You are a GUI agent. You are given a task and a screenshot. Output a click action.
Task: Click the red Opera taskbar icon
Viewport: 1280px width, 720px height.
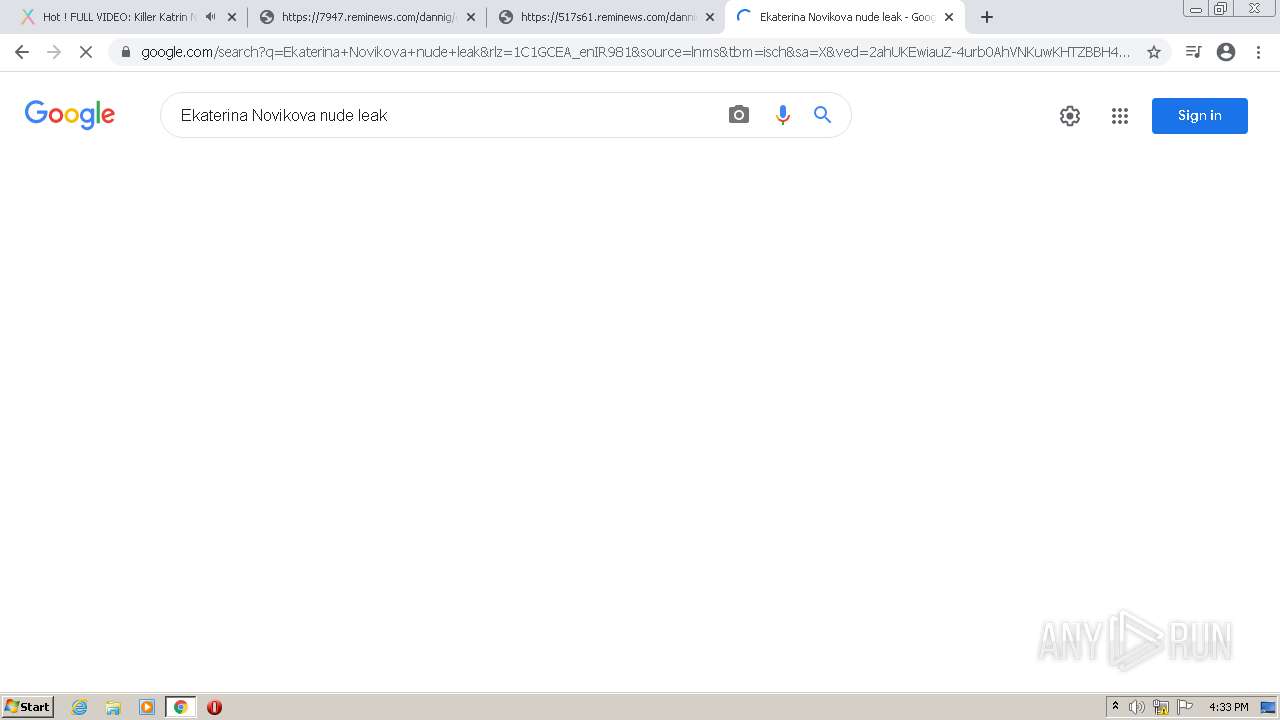214,707
